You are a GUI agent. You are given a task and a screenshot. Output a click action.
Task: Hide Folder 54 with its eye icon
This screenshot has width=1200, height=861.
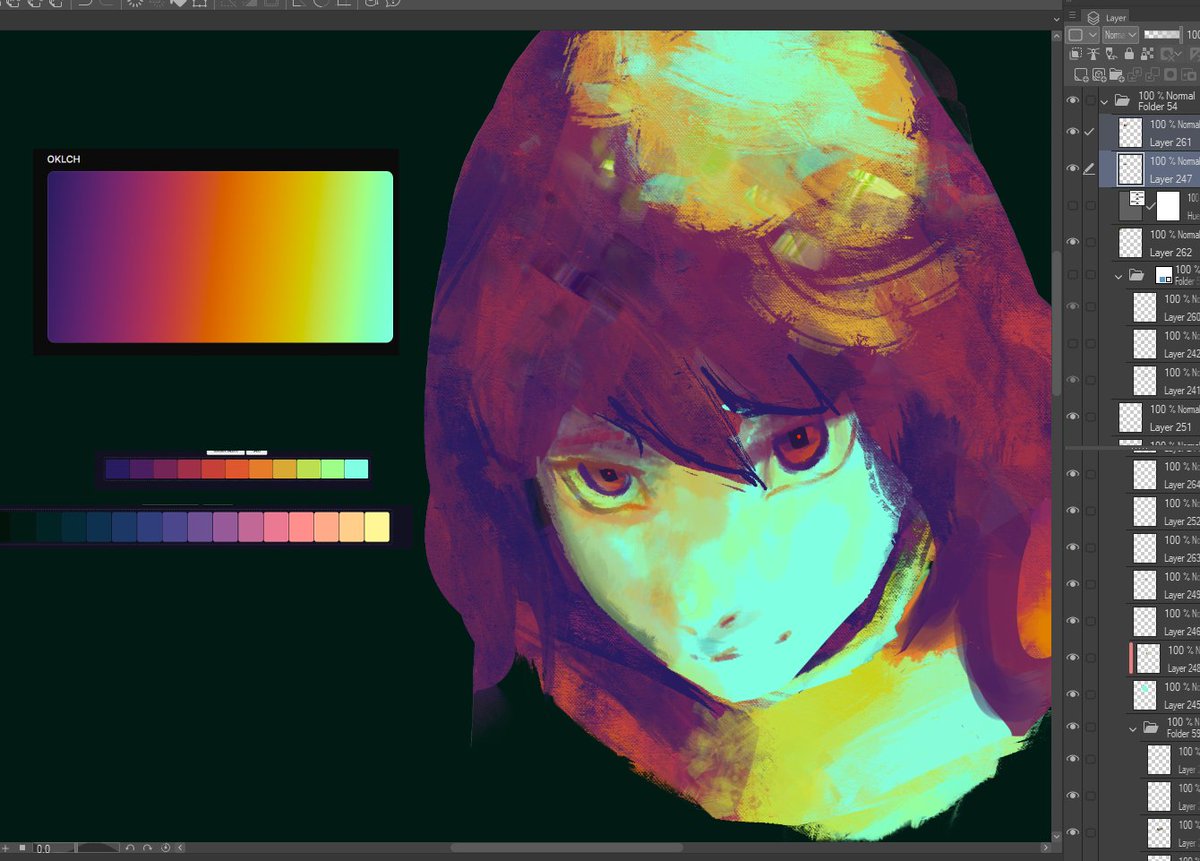click(x=1073, y=101)
